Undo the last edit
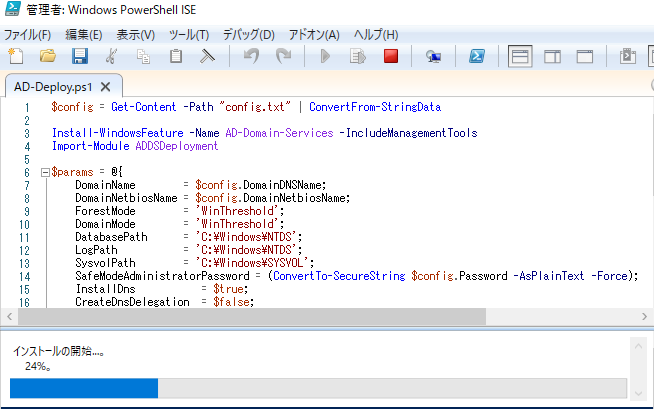This screenshot has height=409, width=654. (x=252, y=56)
